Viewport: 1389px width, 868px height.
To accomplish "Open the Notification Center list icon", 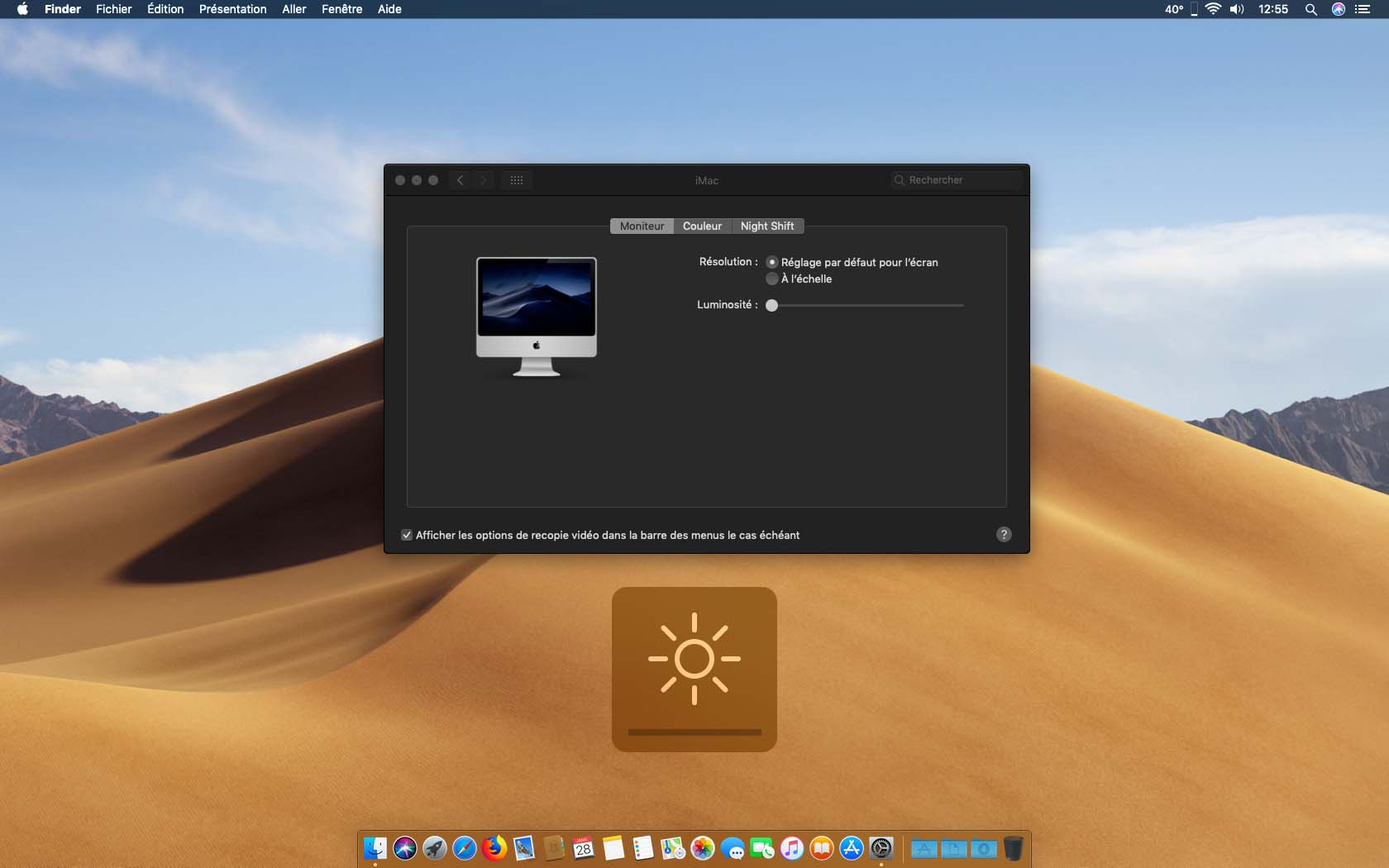I will pyautogui.click(x=1363, y=9).
